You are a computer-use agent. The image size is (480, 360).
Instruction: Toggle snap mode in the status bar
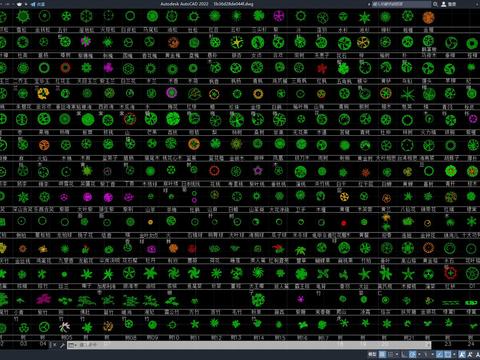click(x=391, y=354)
